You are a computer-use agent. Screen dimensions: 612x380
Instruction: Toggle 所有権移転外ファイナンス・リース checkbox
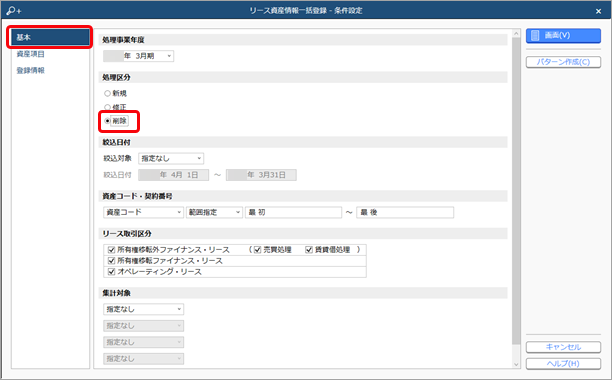111,250
